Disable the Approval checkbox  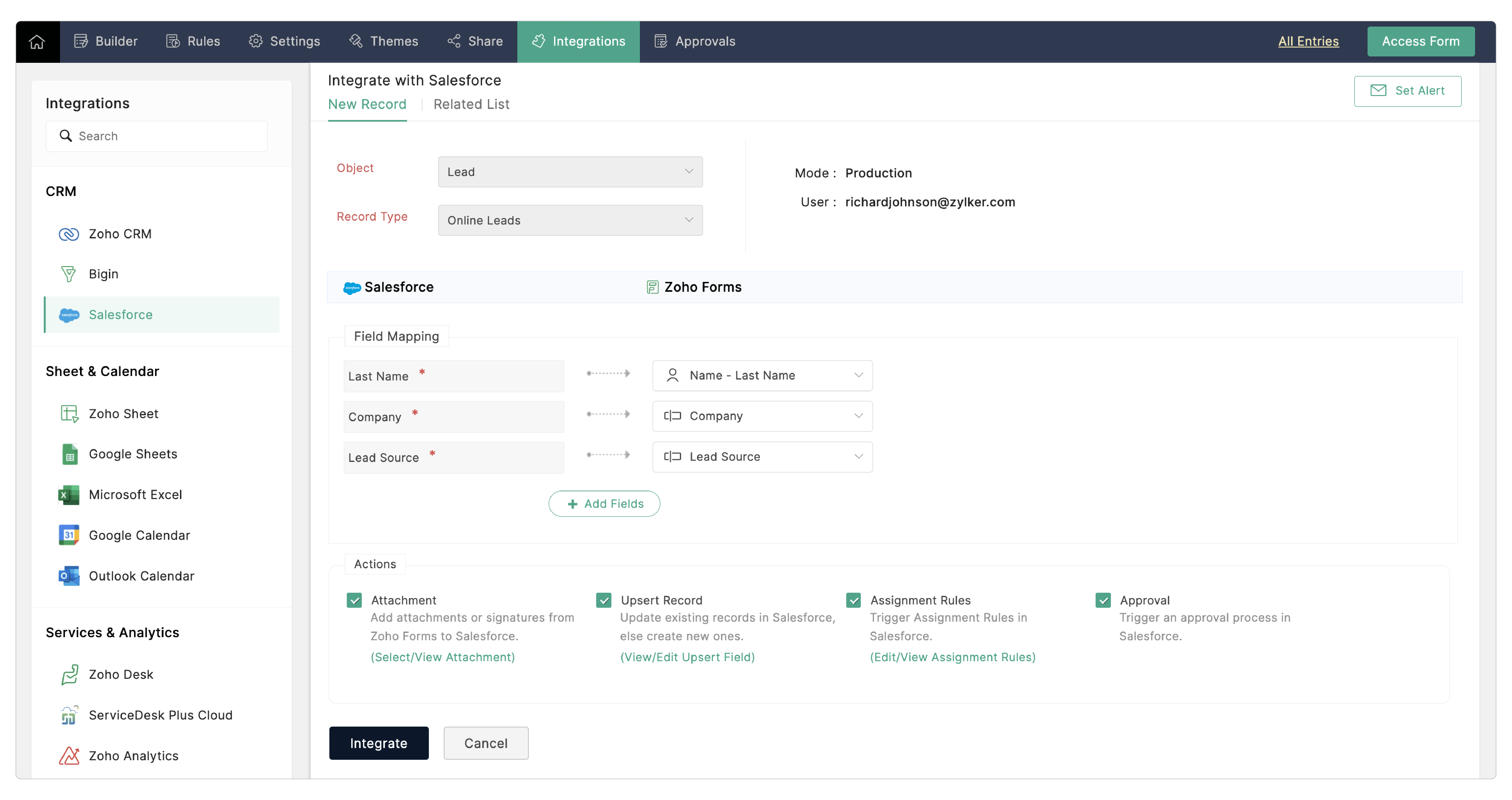pos(1103,600)
